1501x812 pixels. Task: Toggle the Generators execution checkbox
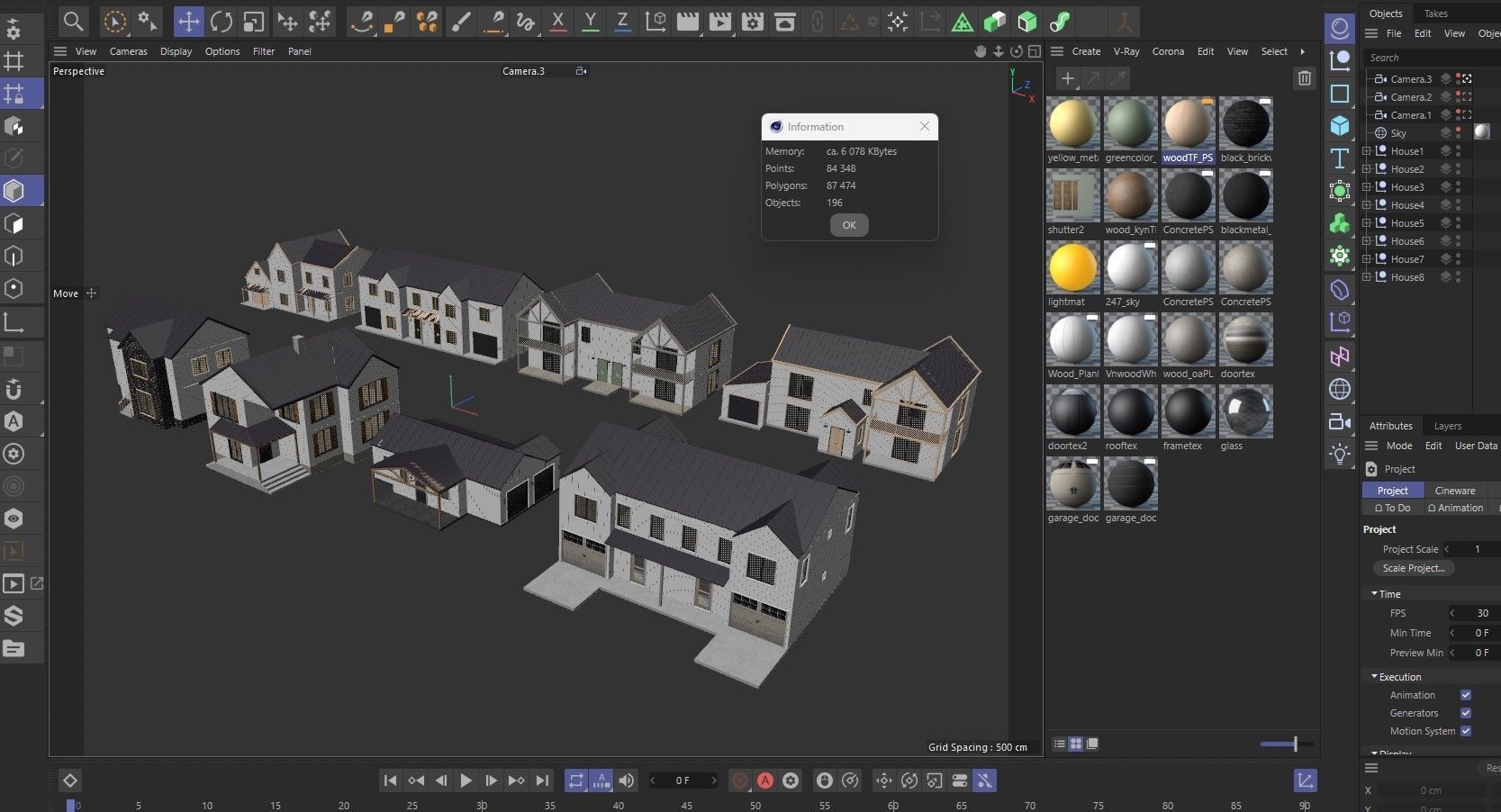click(x=1466, y=713)
